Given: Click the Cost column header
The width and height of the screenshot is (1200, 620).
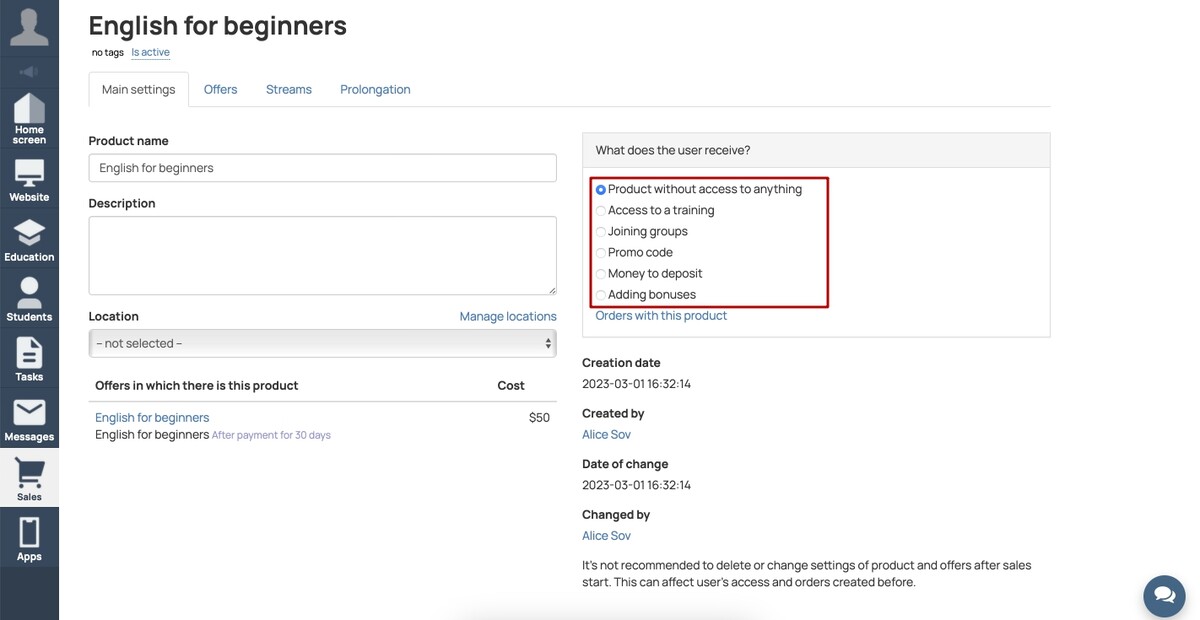Looking at the screenshot, I should (511, 385).
